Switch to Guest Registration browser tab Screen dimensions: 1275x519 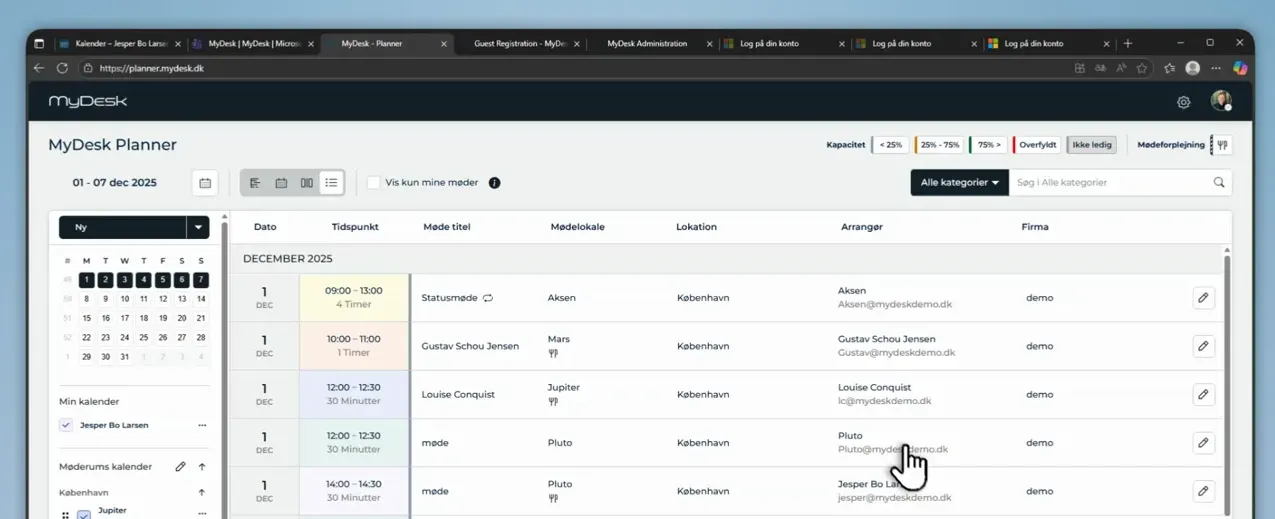520,44
